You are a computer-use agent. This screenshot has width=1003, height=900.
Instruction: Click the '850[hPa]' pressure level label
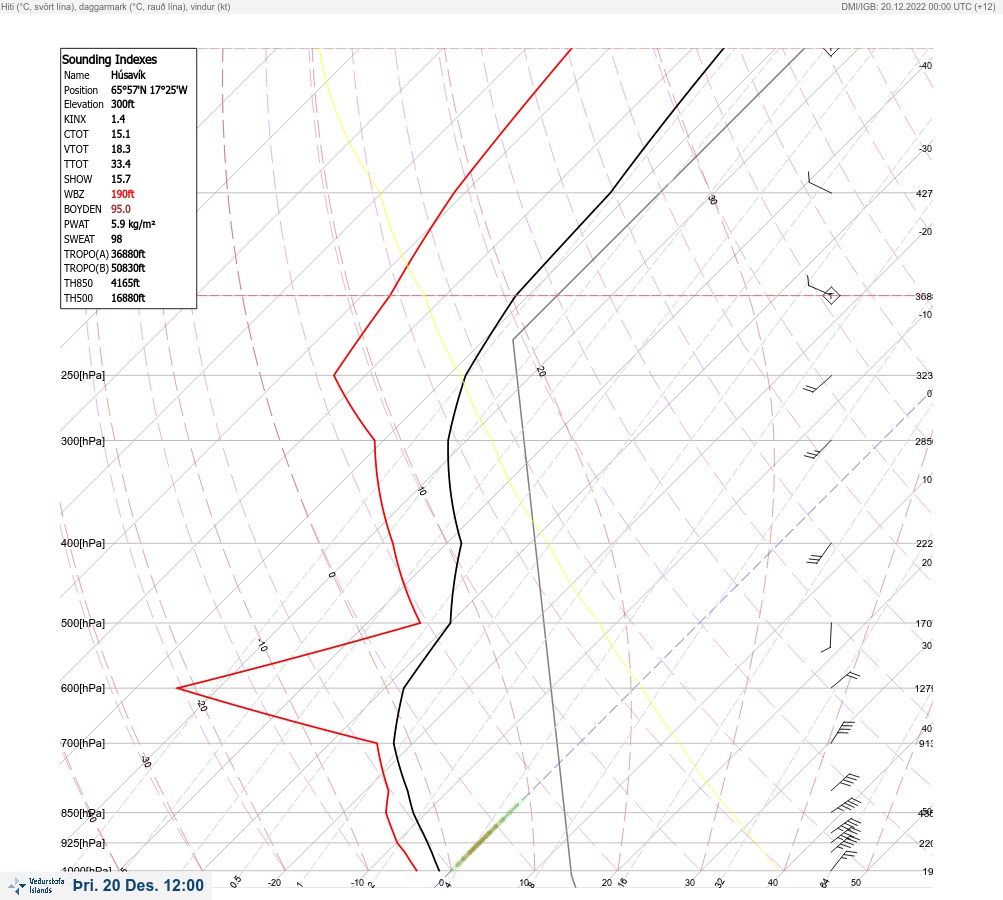83,813
